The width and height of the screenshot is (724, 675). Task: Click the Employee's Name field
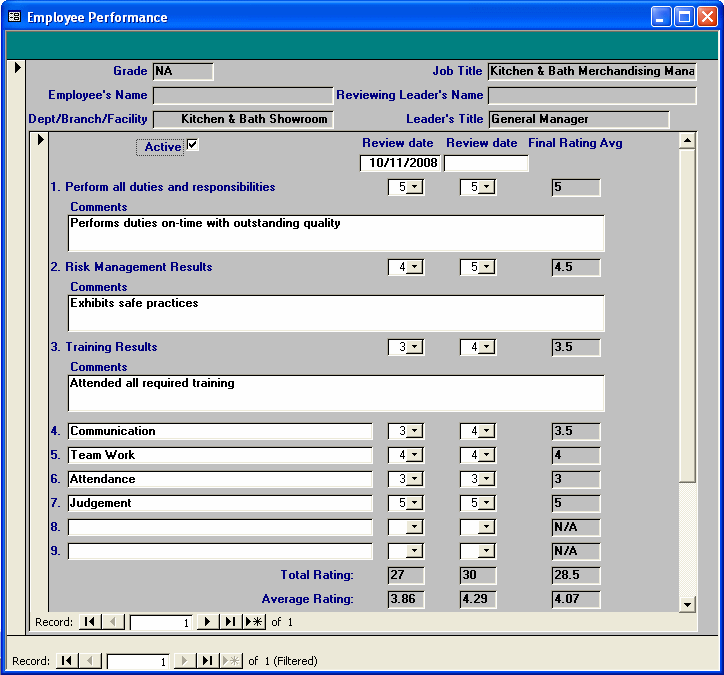(243, 96)
